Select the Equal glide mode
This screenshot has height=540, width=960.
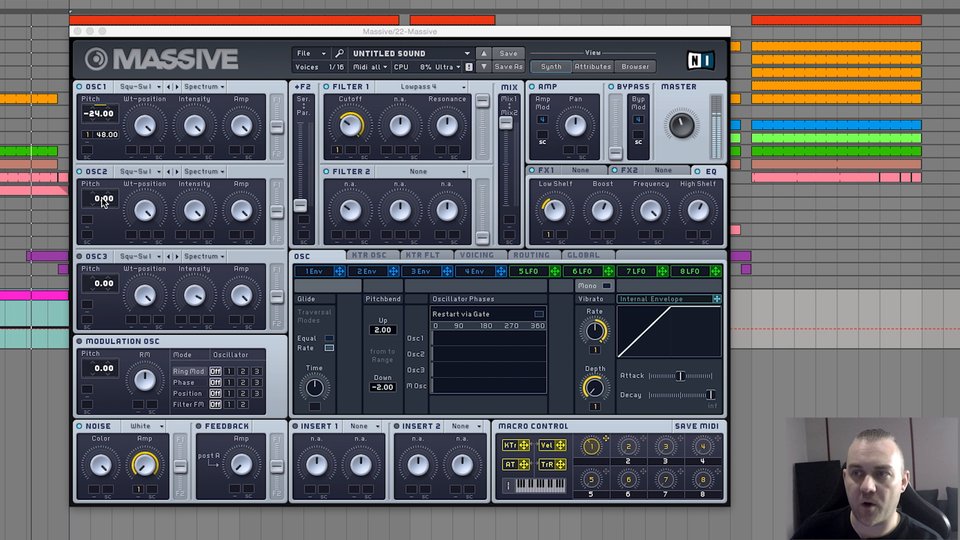[x=329, y=338]
